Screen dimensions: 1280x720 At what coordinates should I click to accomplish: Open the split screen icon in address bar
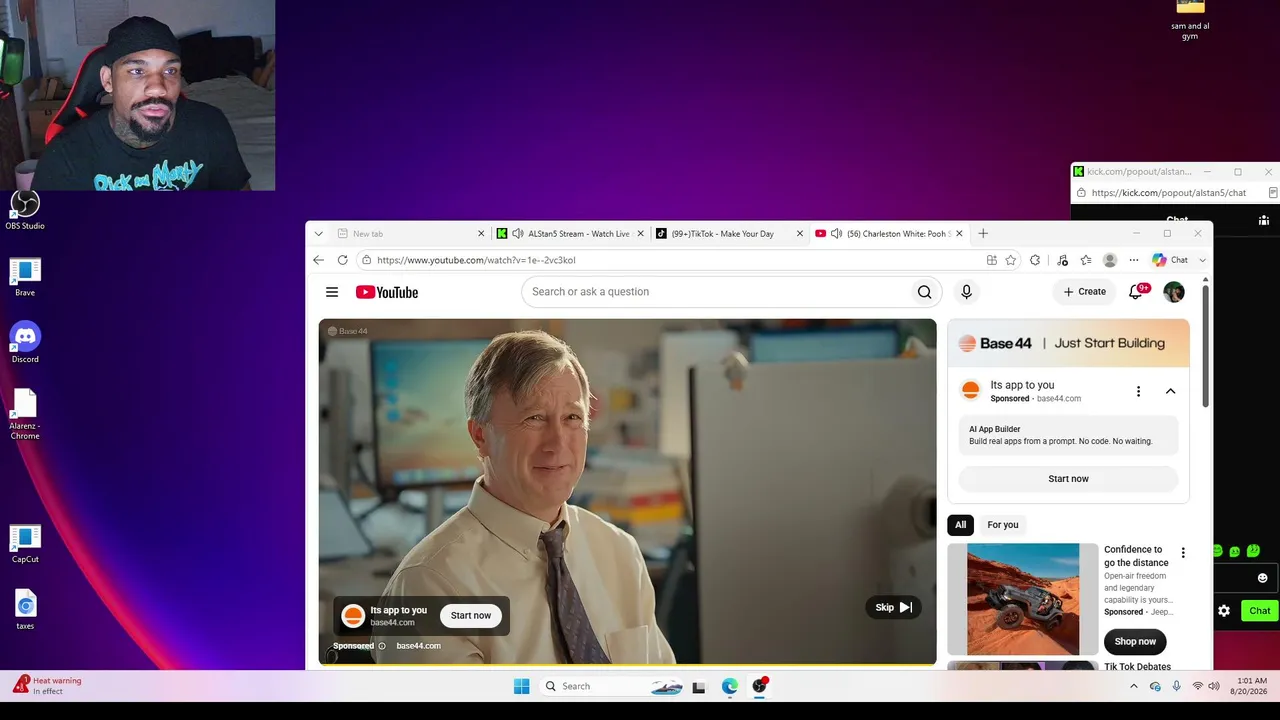point(992,260)
